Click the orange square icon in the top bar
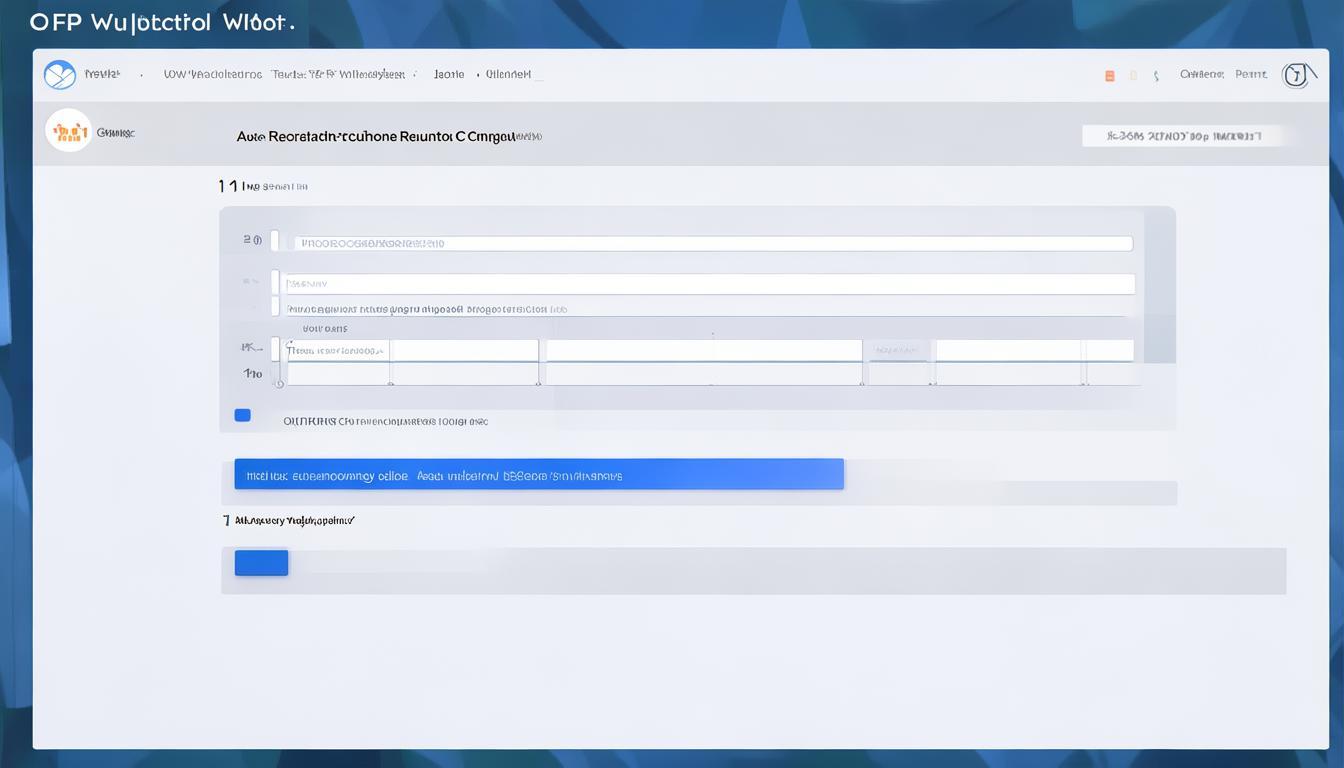Viewport: 1344px width, 768px height. [x=1109, y=76]
